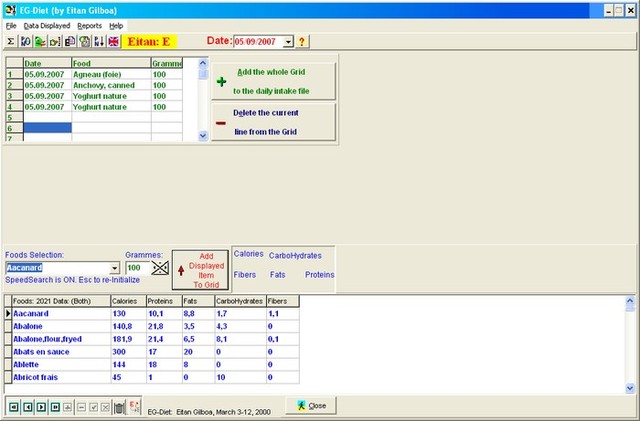This screenshot has height=421, width=640.
Task: Click the sort arrow toolbar icon
Action: [x=99, y=41]
